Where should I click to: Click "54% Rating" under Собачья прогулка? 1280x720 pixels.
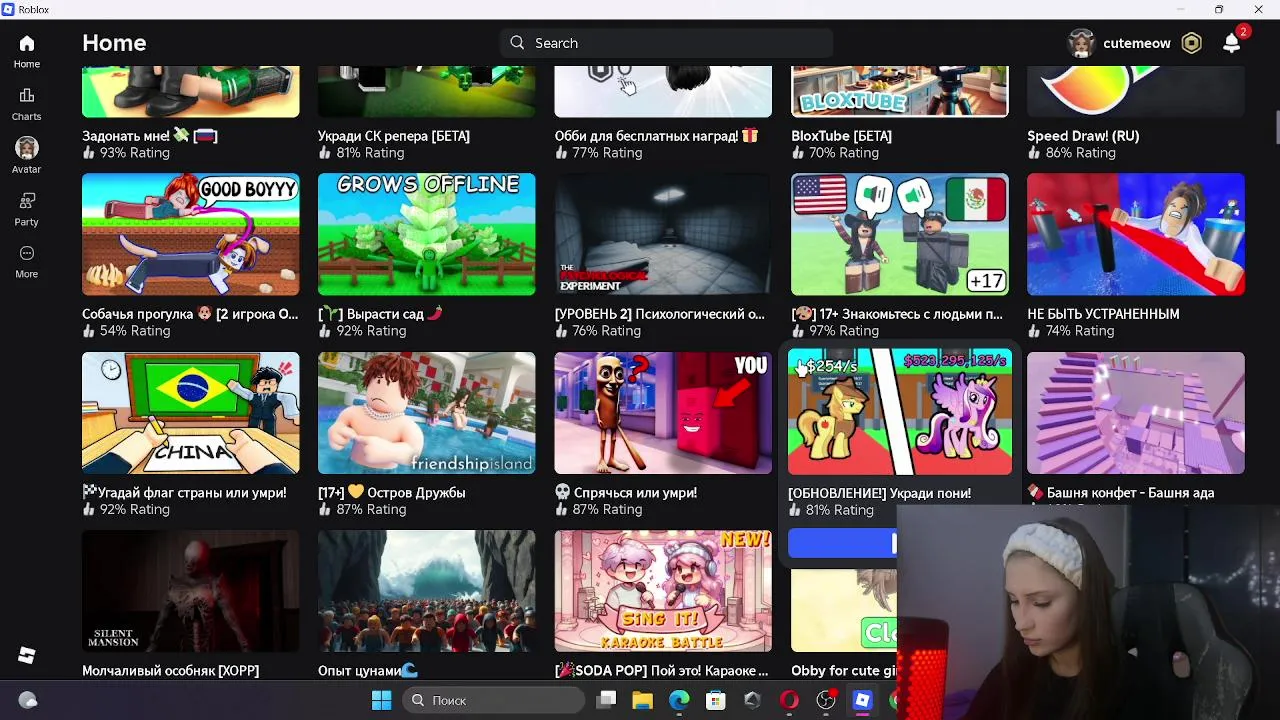[135, 331]
